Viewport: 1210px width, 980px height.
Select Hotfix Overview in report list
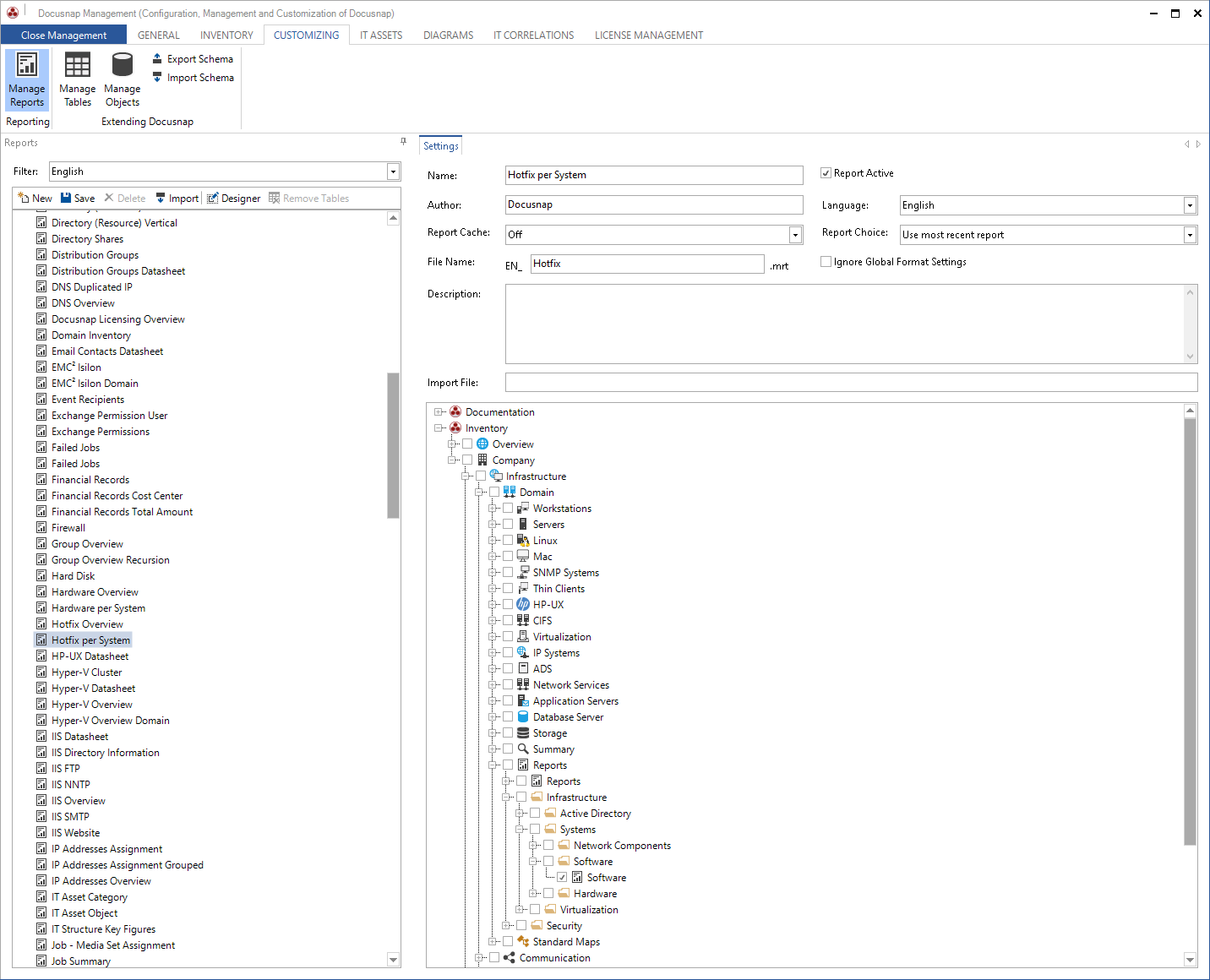87,623
